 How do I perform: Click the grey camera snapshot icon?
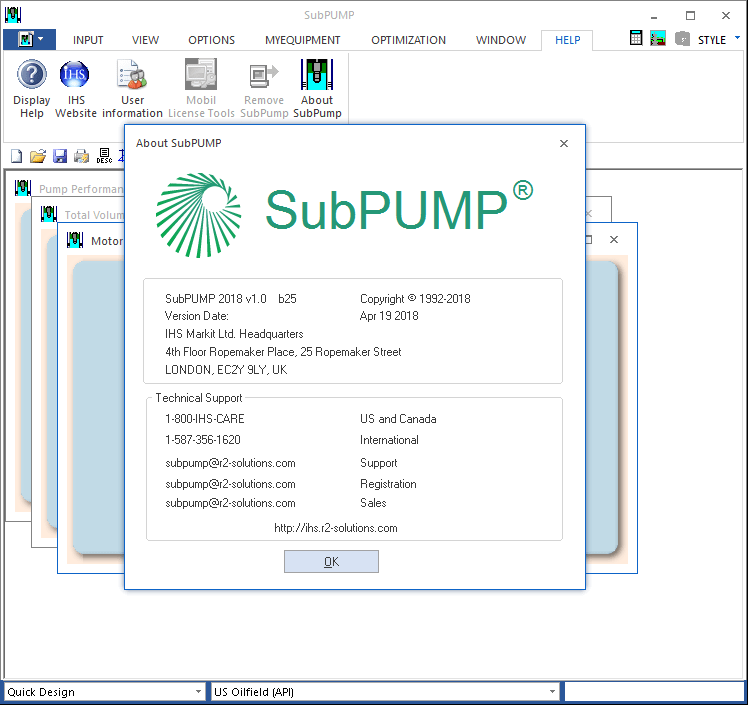[x=682, y=38]
